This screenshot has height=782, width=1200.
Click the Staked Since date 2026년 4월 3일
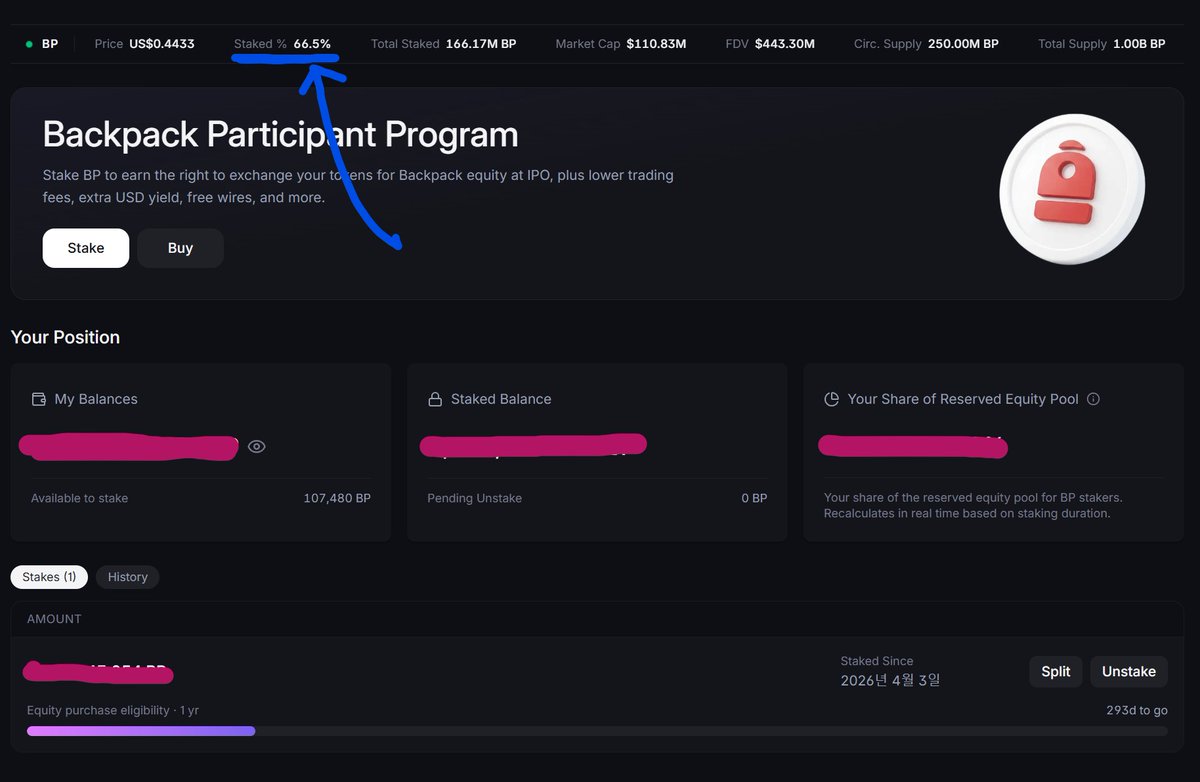point(890,680)
